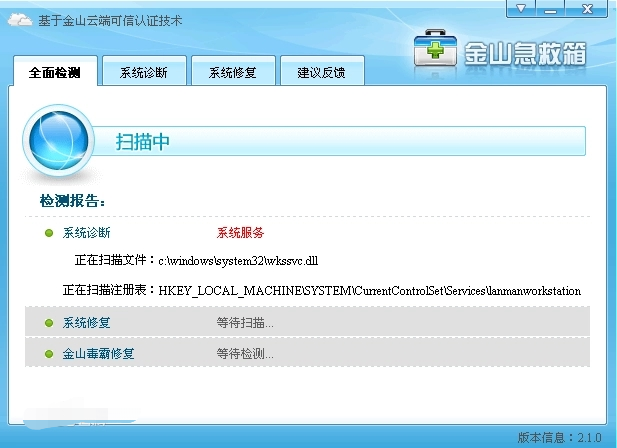The width and height of the screenshot is (617, 448).
Task: Select the 系统诊断 report row label
Action: (87, 233)
